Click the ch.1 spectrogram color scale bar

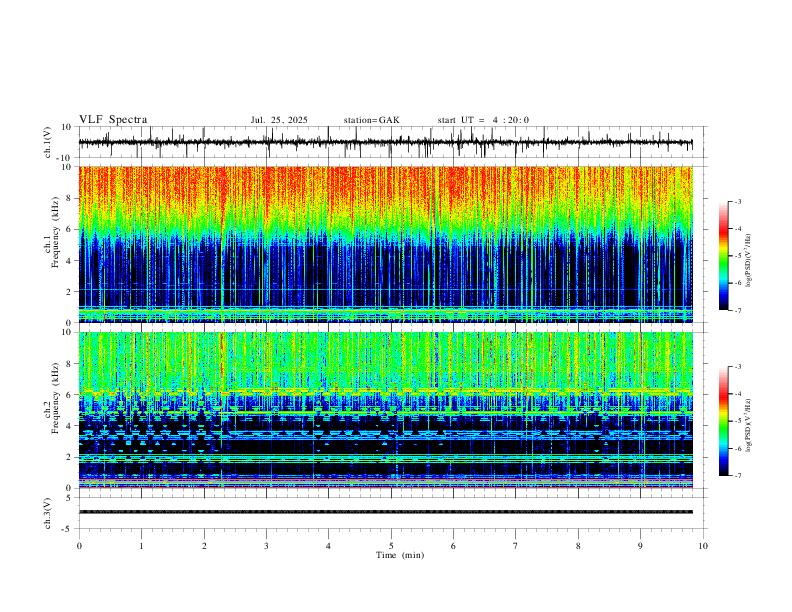pos(723,256)
